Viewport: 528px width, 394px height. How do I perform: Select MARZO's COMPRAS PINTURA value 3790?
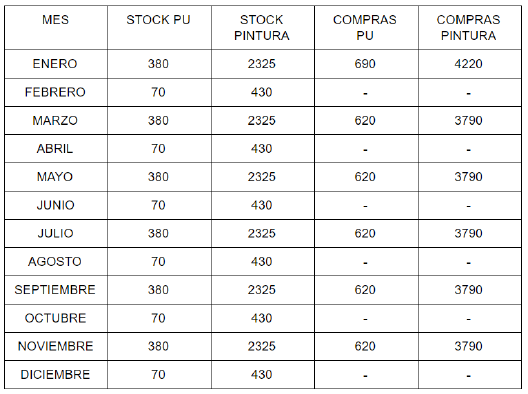coord(468,121)
